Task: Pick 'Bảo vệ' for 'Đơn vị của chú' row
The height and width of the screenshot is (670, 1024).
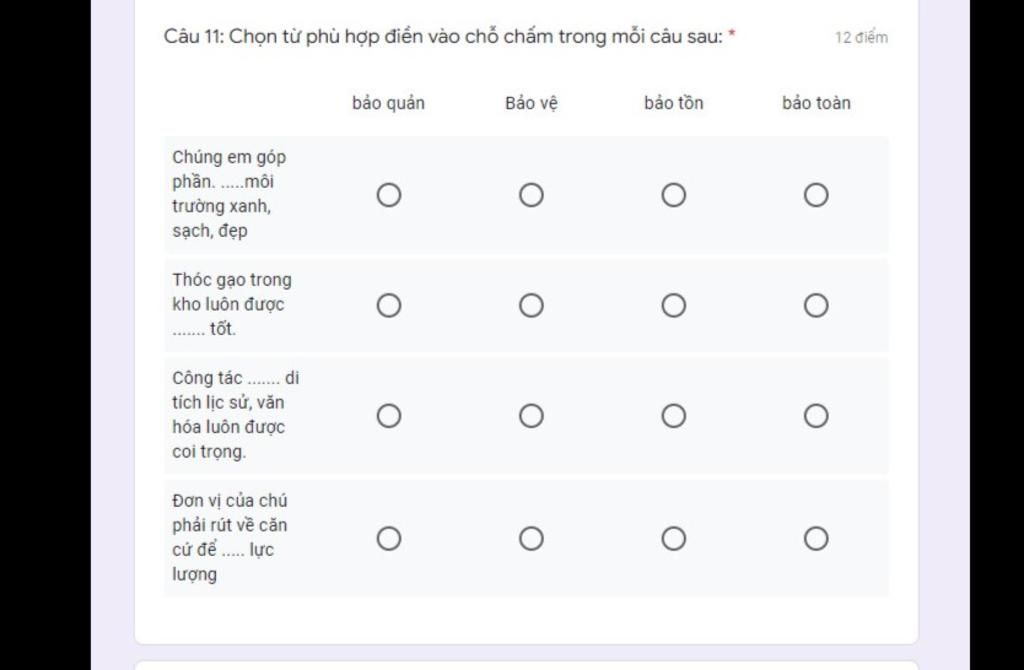Action: point(531,539)
